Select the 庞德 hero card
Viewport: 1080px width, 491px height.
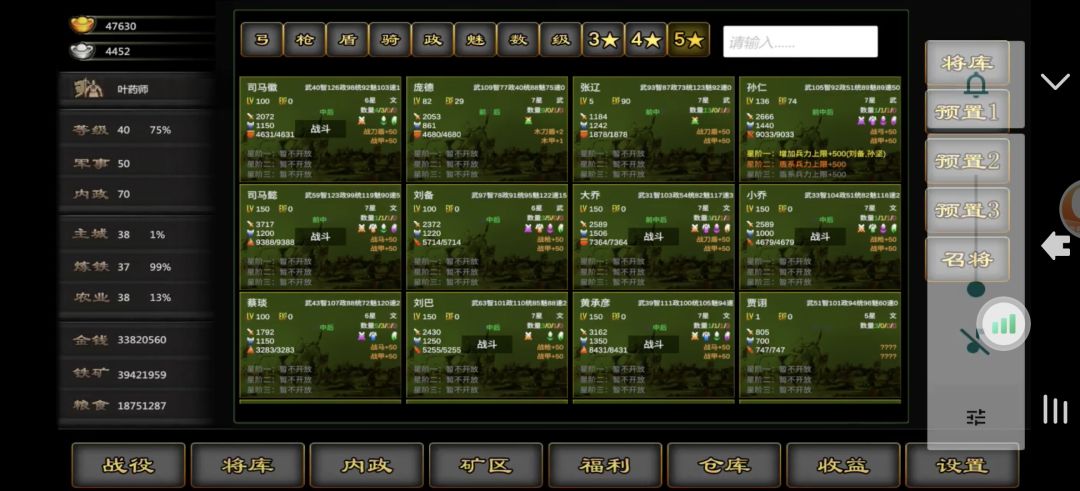pos(487,129)
